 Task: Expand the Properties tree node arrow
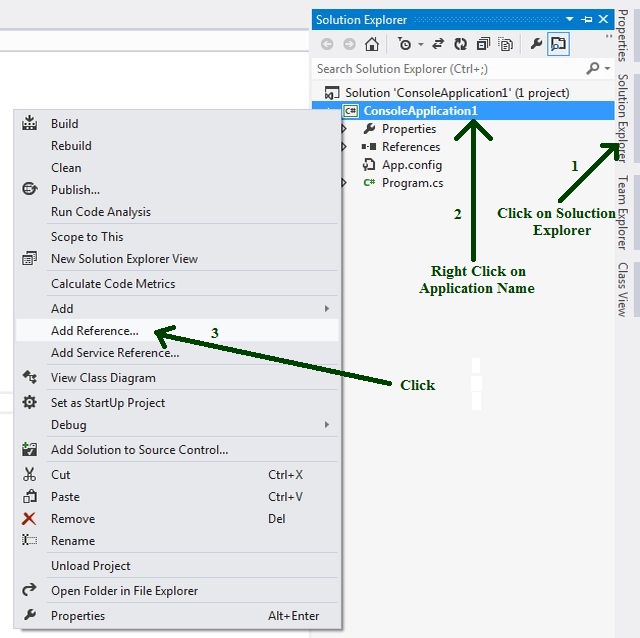pyautogui.click(x=344, y=129)
